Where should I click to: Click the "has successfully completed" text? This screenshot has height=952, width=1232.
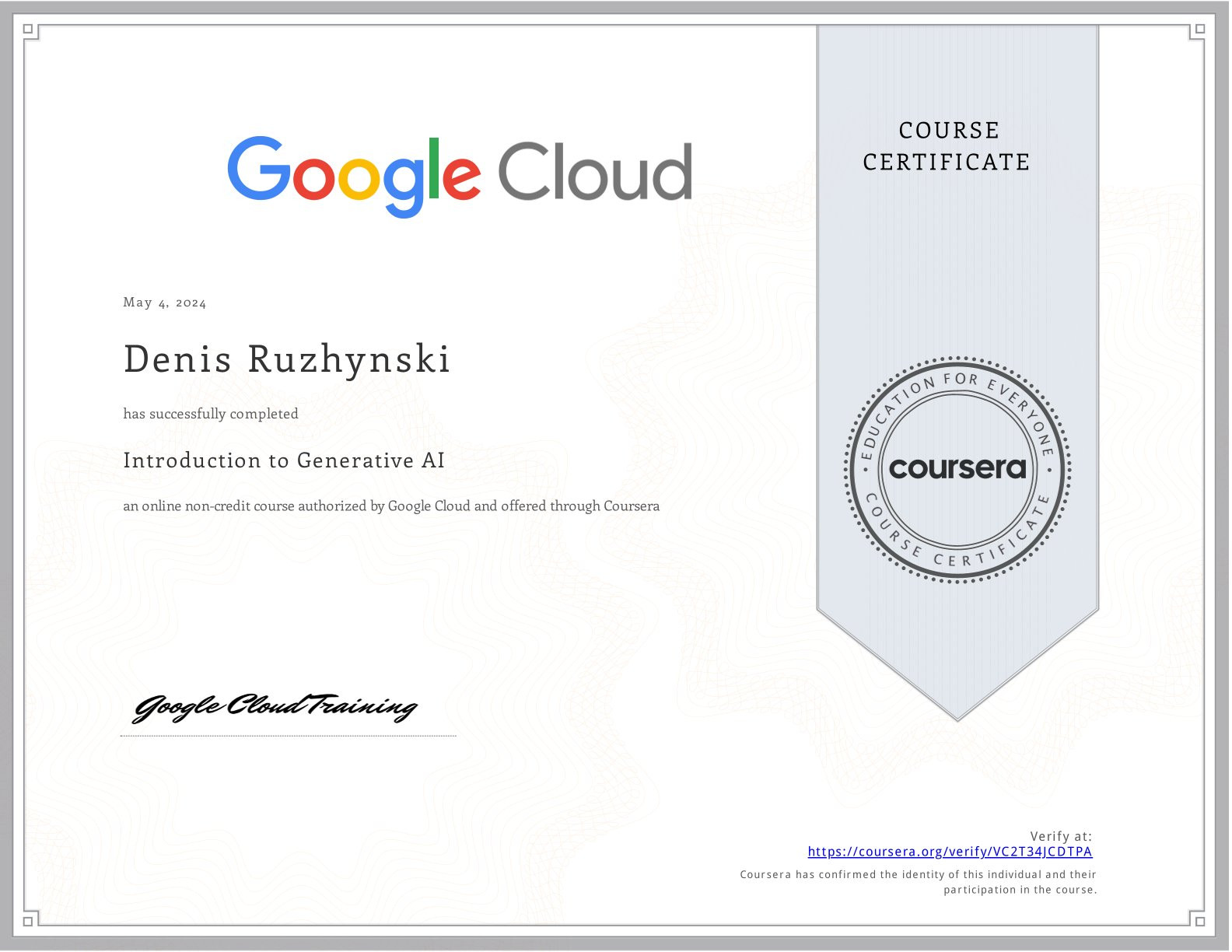(x=211, y=414)
